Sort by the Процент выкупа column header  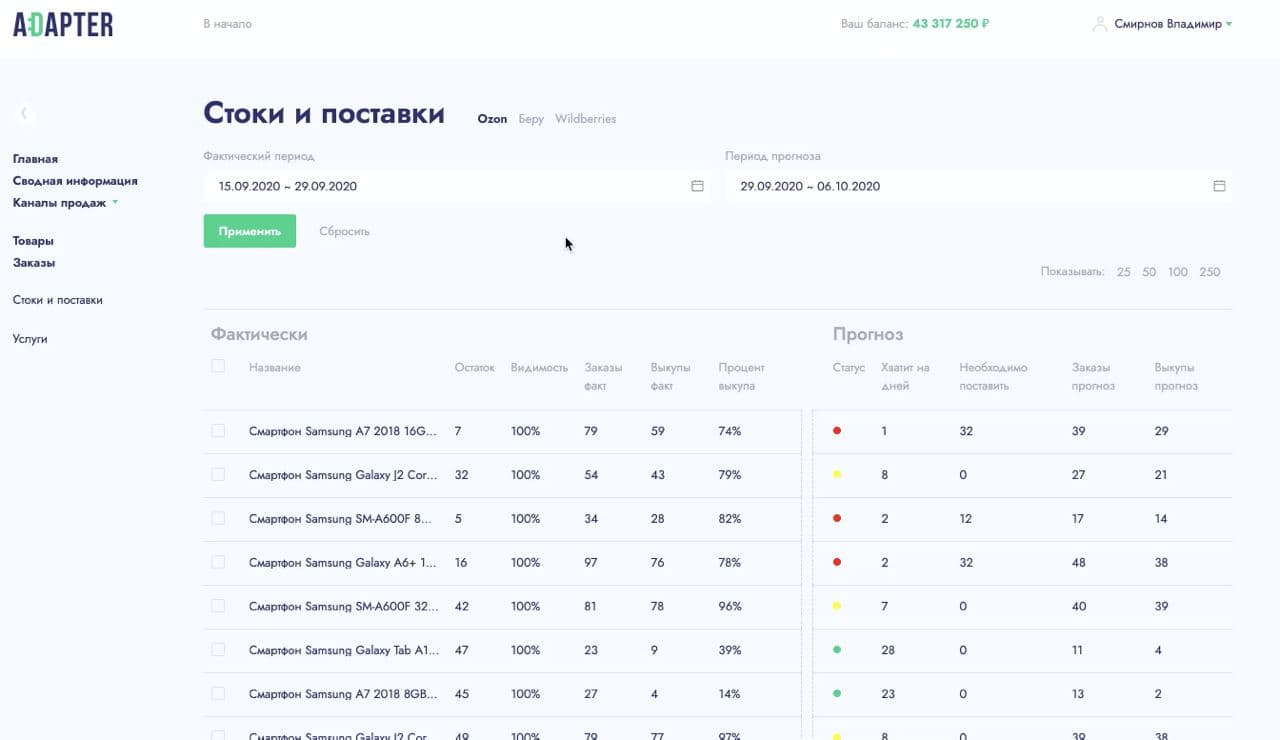coord(741,376)
